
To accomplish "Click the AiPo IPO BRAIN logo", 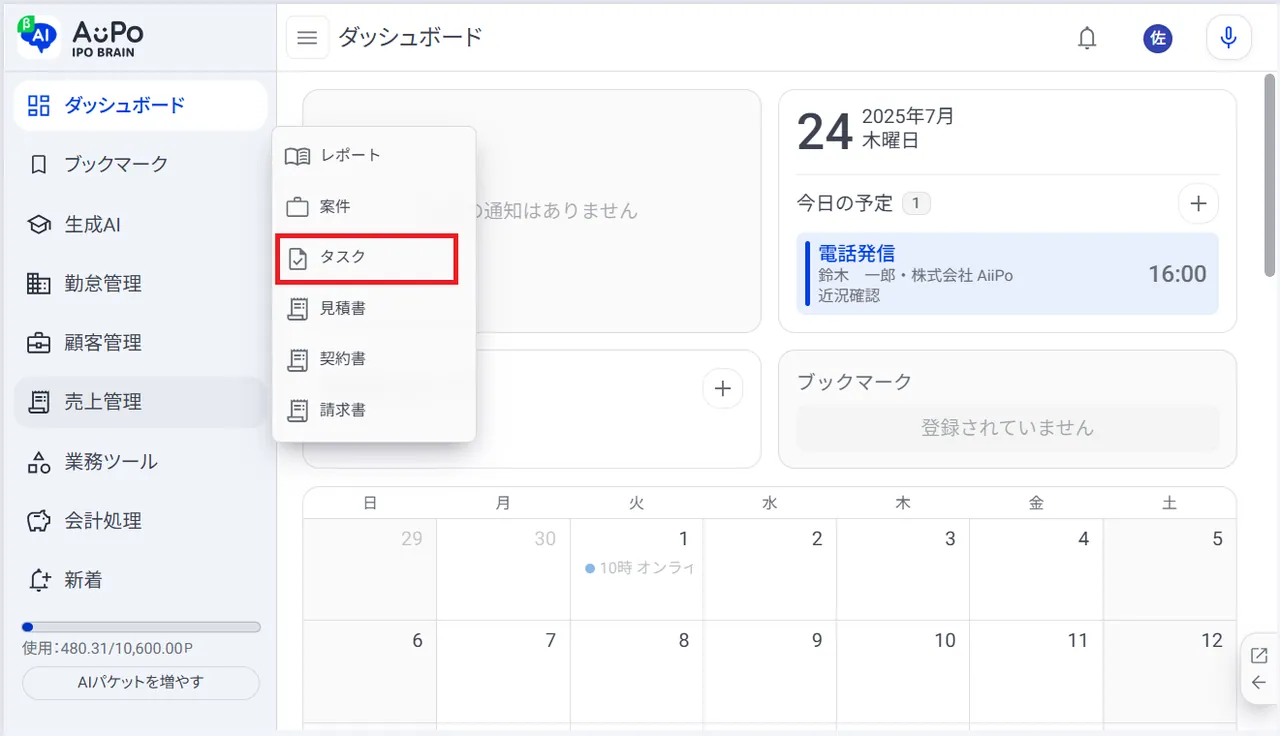I will [80, 37].
